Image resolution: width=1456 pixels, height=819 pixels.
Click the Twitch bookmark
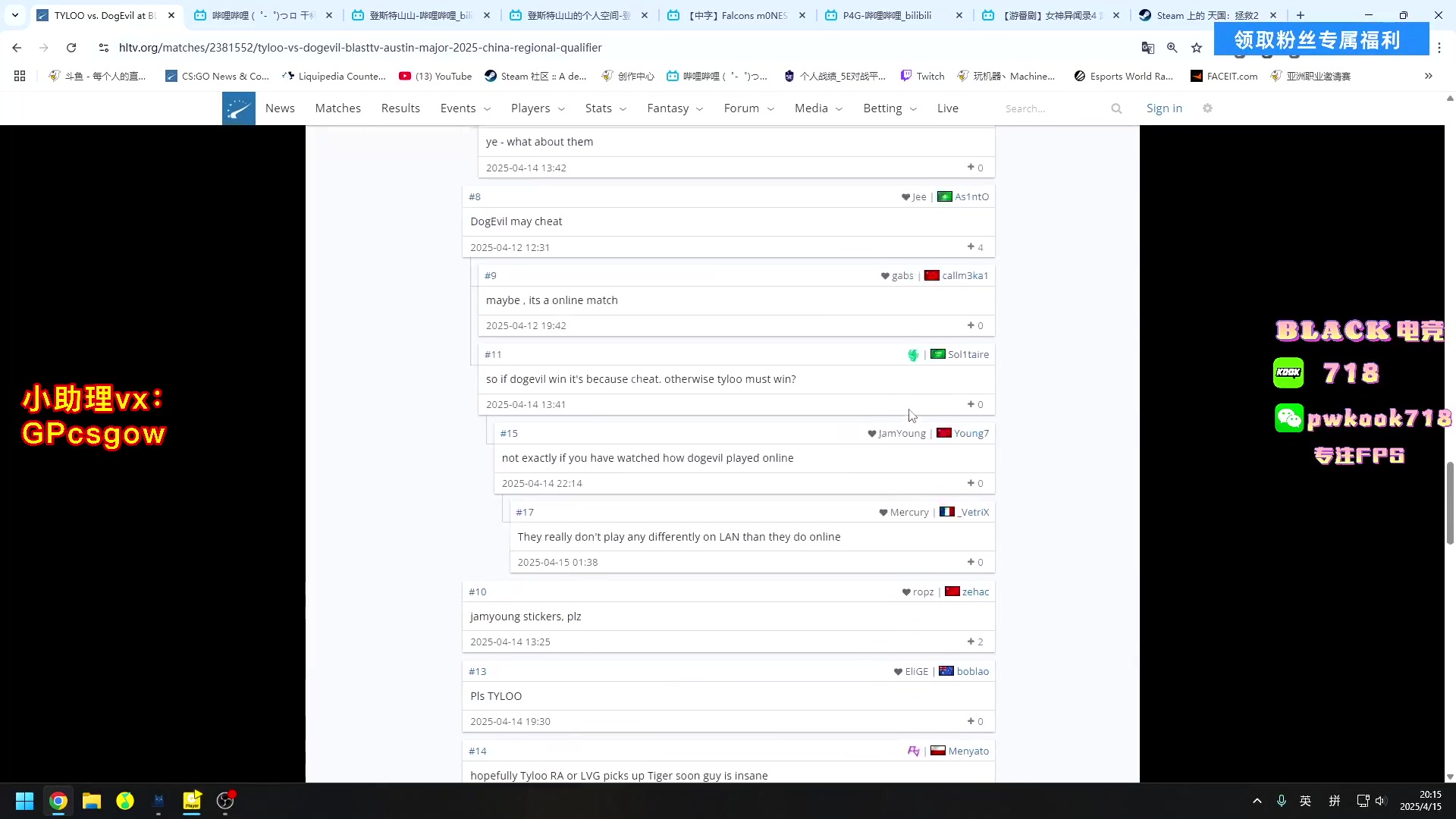[x=922, y=76]
